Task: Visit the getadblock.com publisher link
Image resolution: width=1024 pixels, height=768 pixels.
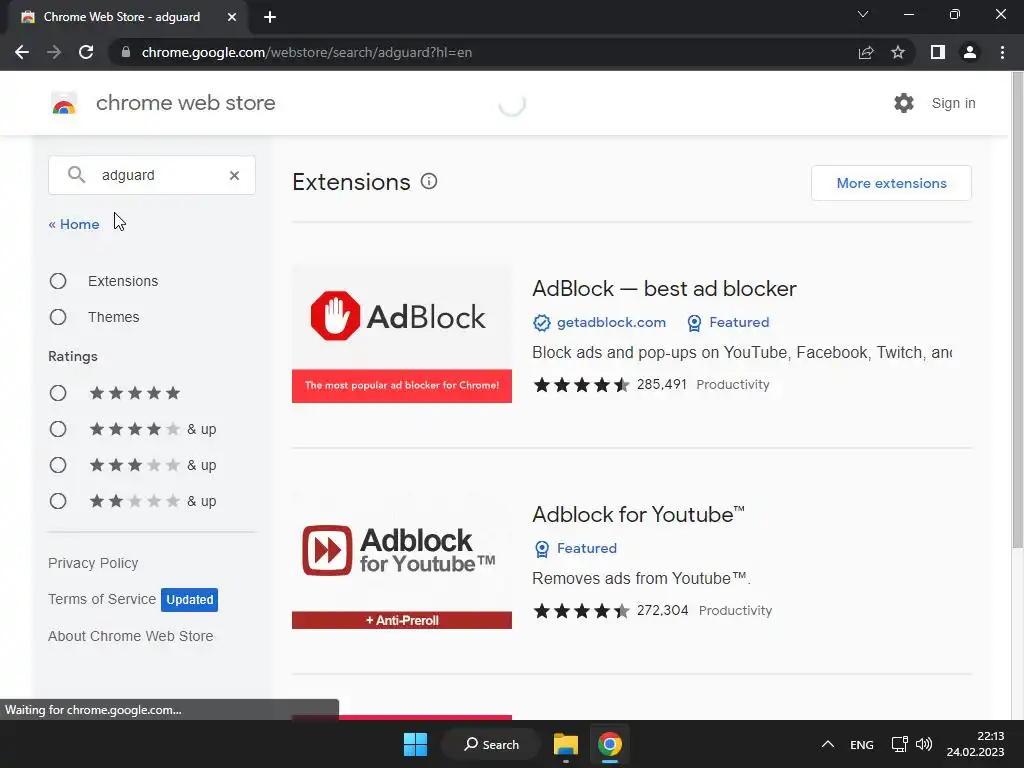Action: [x=611, y=322]
